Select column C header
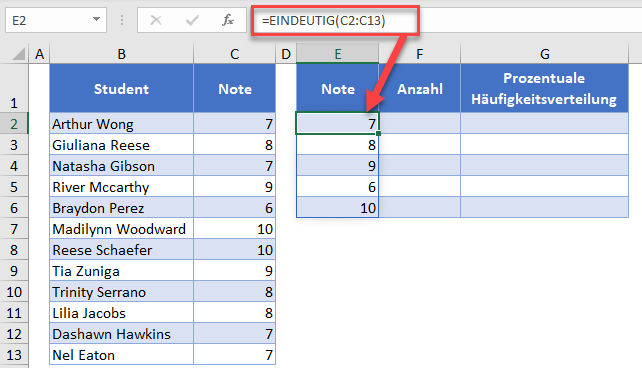642x368 pixels. 234,54
